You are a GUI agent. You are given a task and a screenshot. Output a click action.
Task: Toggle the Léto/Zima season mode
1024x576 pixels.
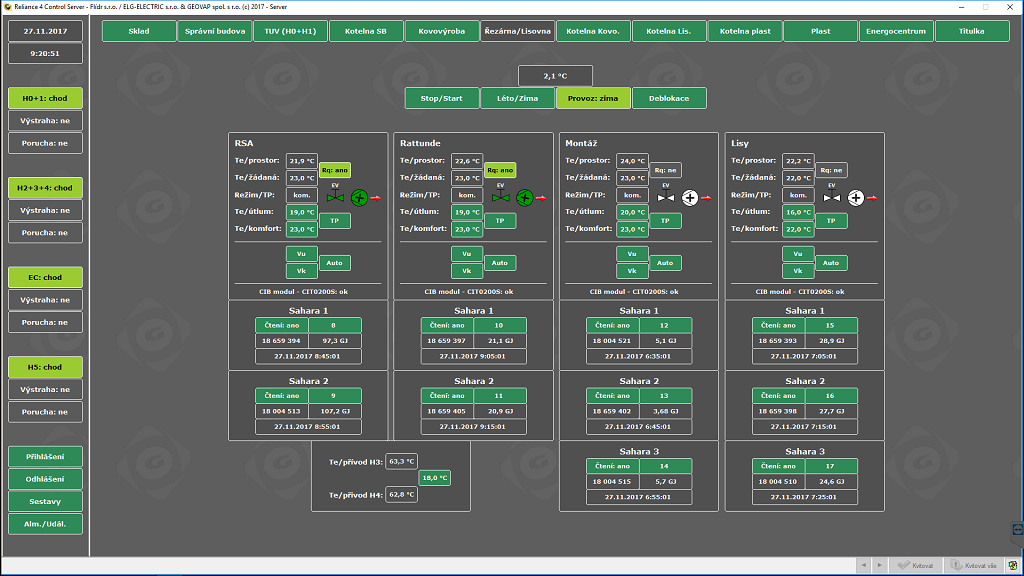[x=518, y=98]
